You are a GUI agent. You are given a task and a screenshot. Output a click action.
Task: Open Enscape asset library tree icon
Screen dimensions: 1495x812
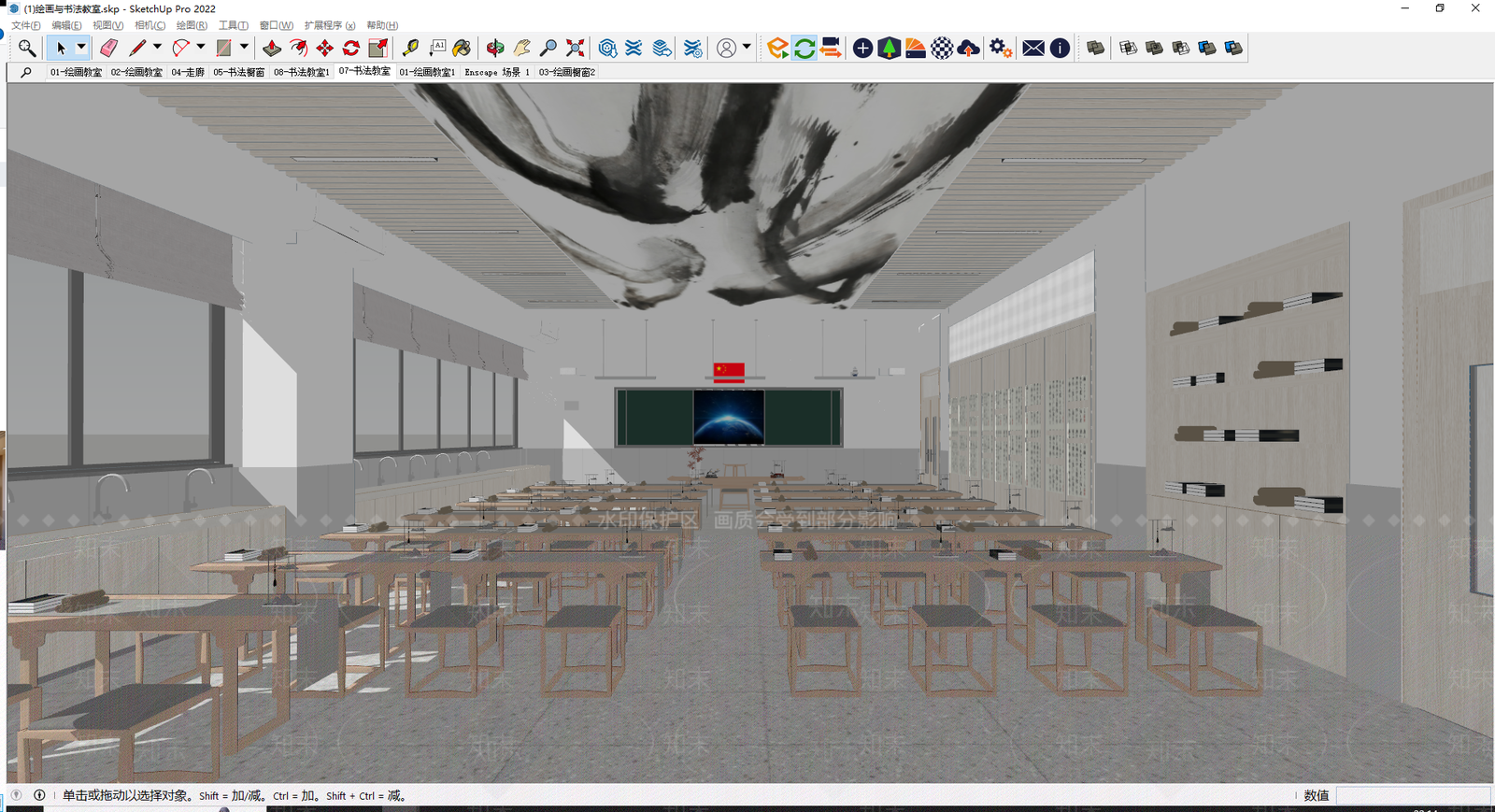(x=890, y=48)
